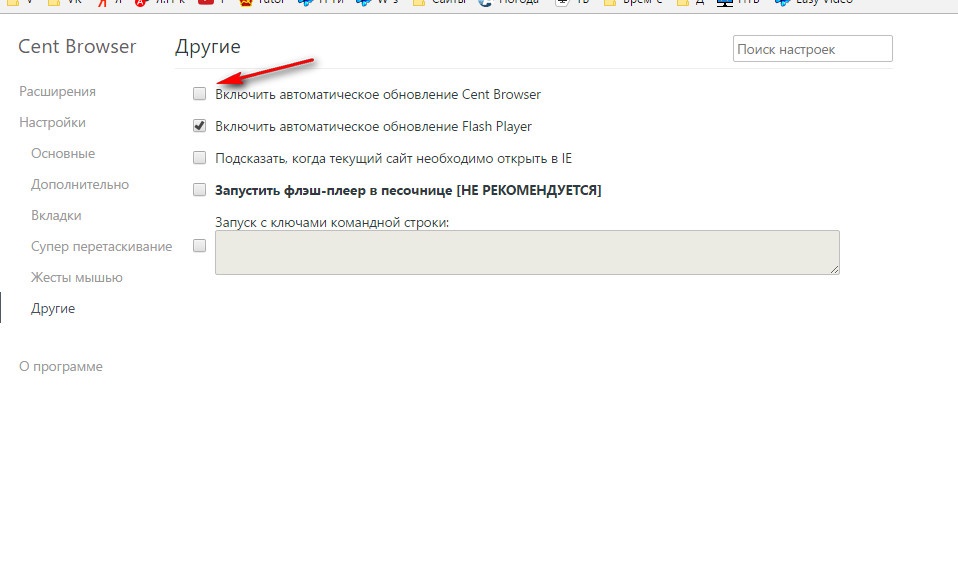Screen dimensions: 958x584
Task: Open the Easy Video bookmark icon
Action: click(779, 3)
